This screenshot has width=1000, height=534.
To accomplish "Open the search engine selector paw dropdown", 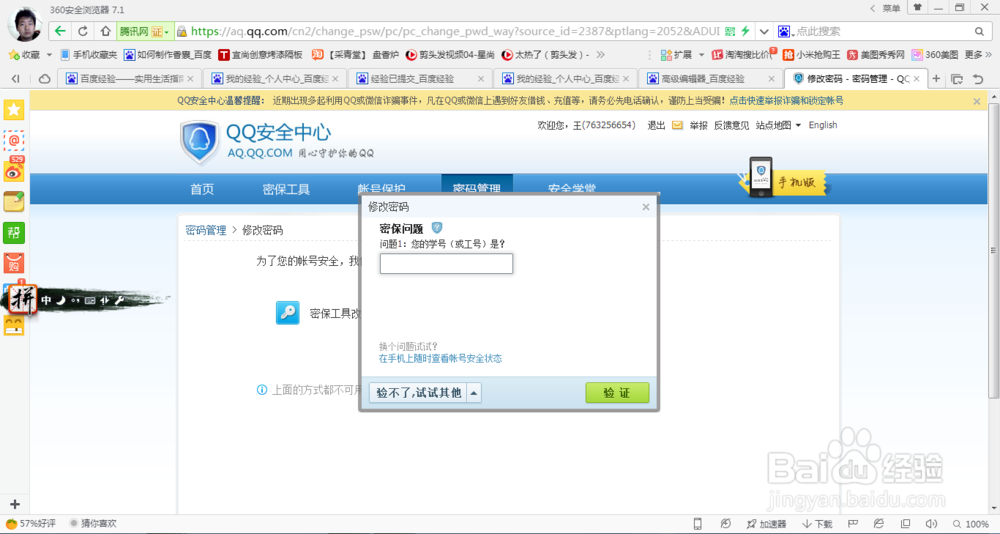I will coord(786,31).
